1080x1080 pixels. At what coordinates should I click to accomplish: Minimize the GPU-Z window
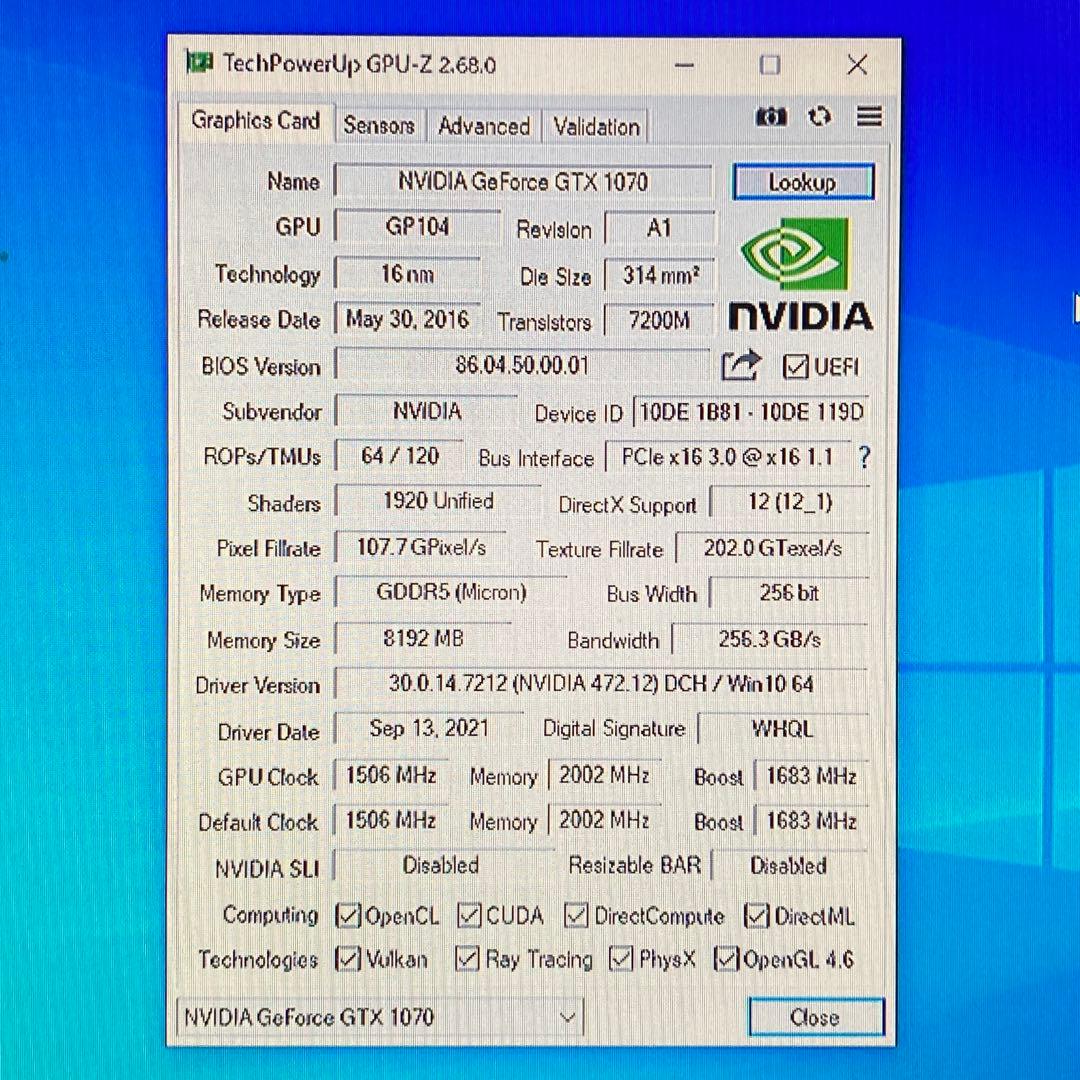click(684, 65)
